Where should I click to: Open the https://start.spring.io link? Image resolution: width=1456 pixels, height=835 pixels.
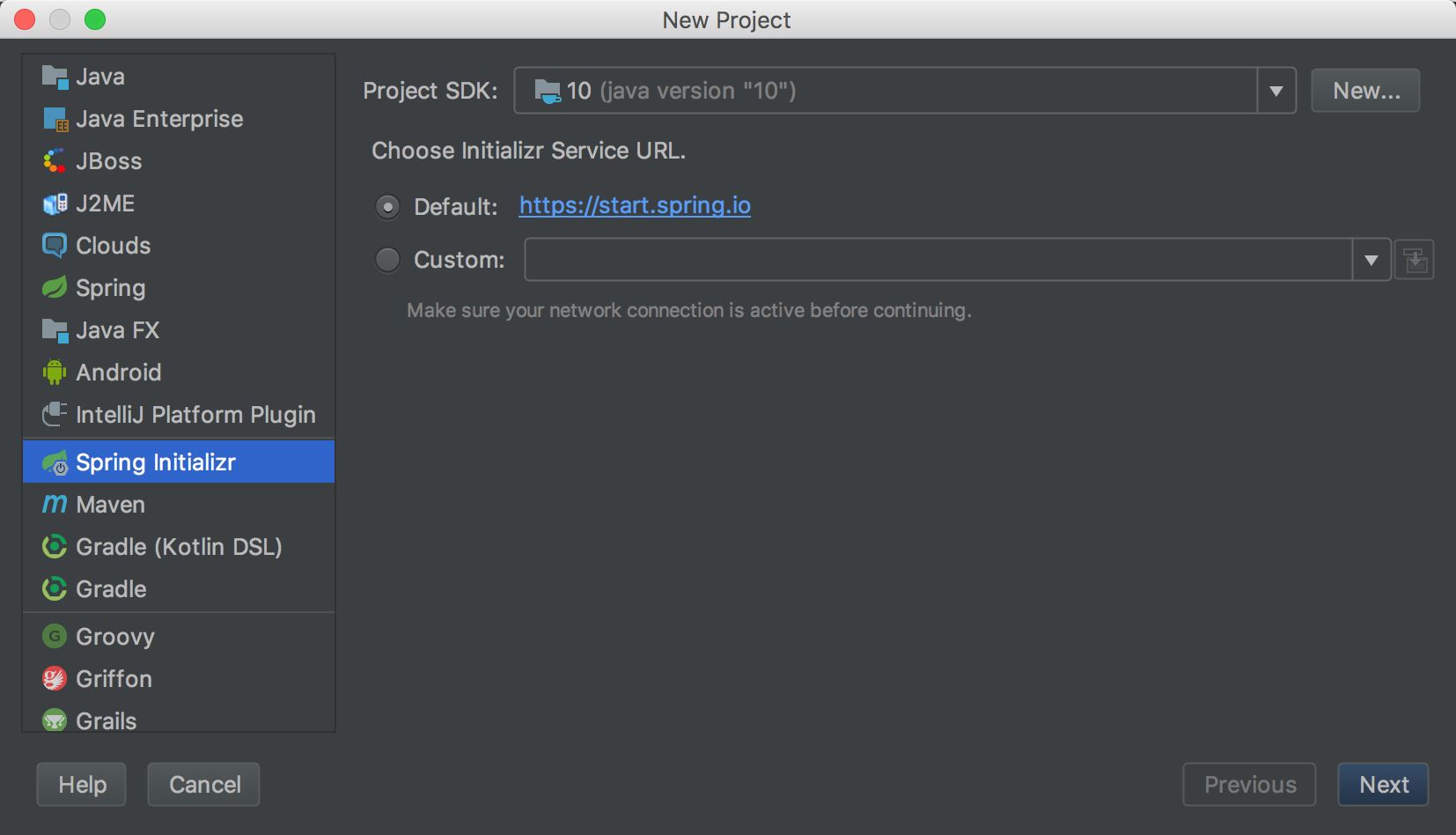coord(635,205)
